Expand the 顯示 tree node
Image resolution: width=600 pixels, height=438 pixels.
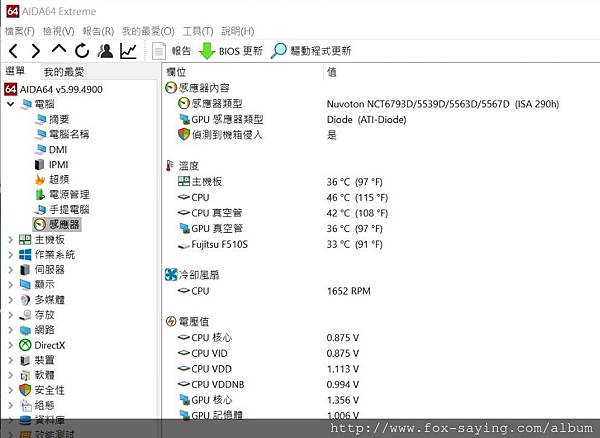pos(10,285)
